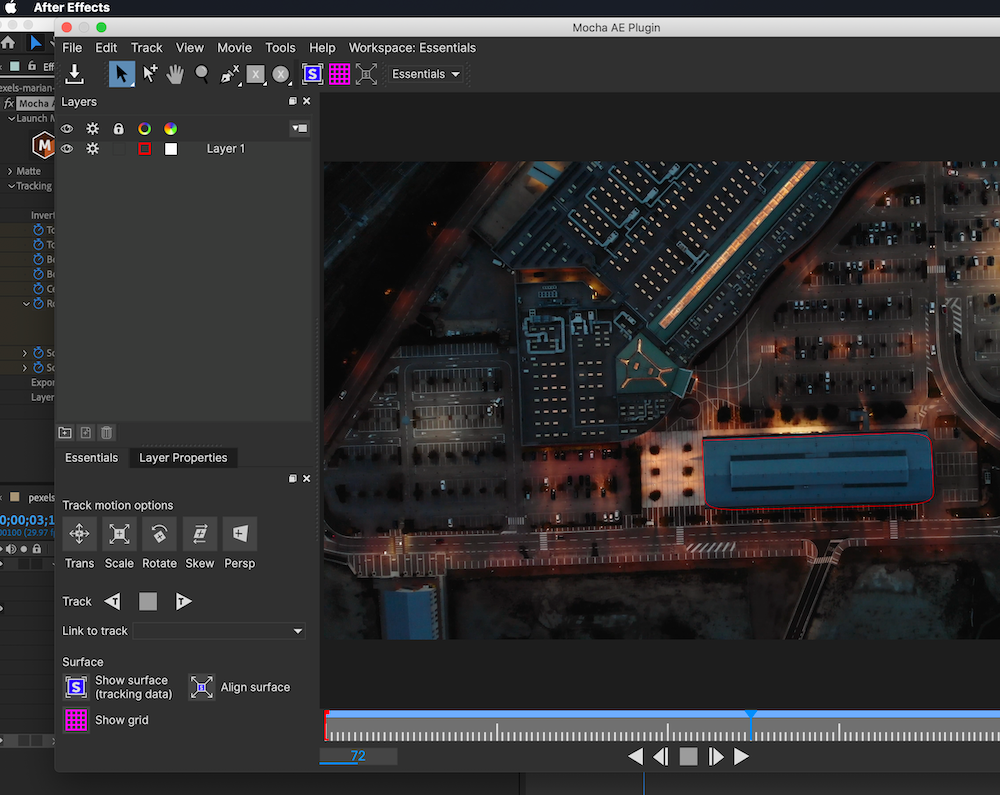The image size is (1000, 795).
Task: Open the Essentials workspace dropdown
Action: [426, 74]
